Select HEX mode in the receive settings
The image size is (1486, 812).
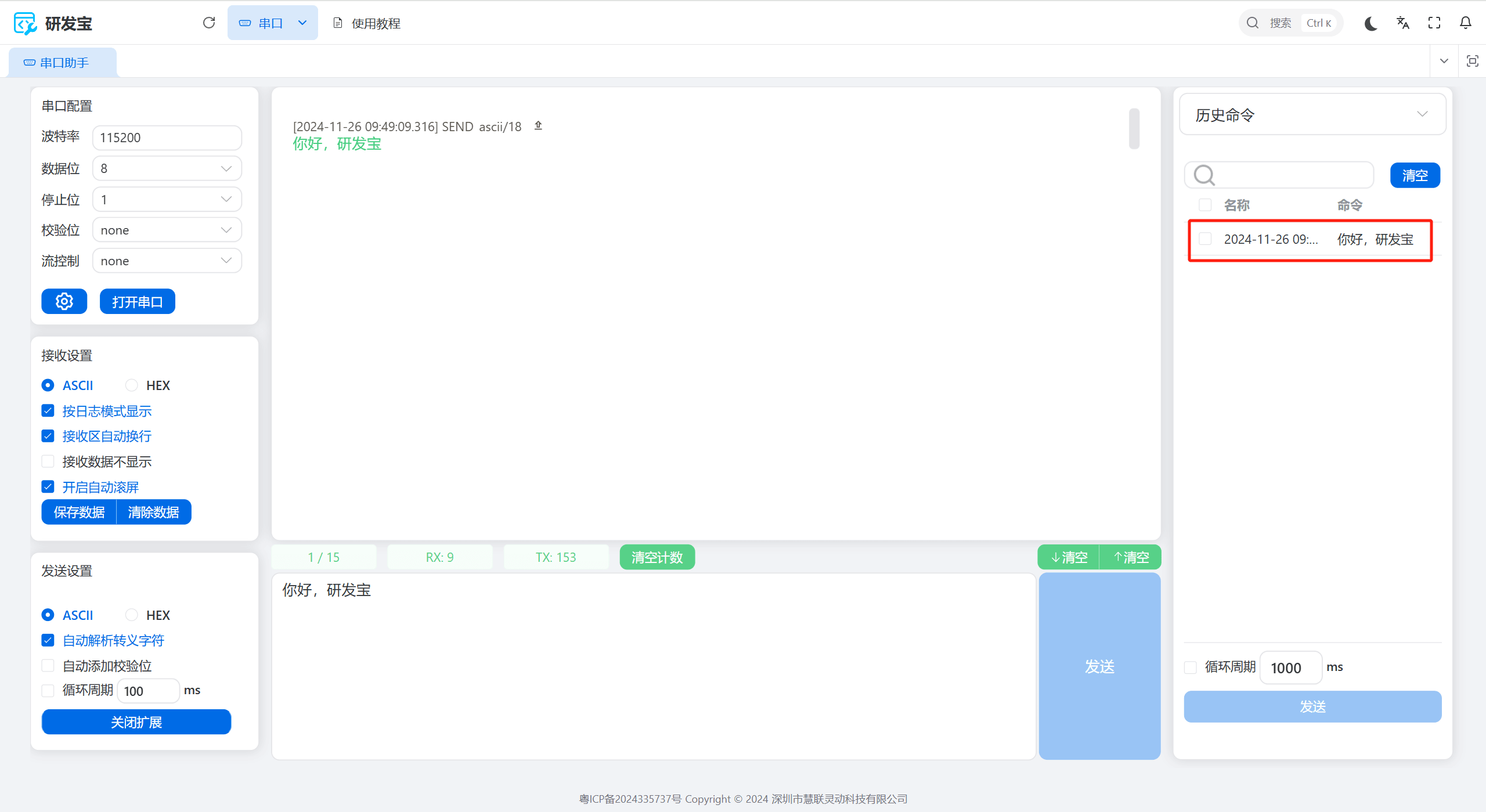(x=132, y=385)
